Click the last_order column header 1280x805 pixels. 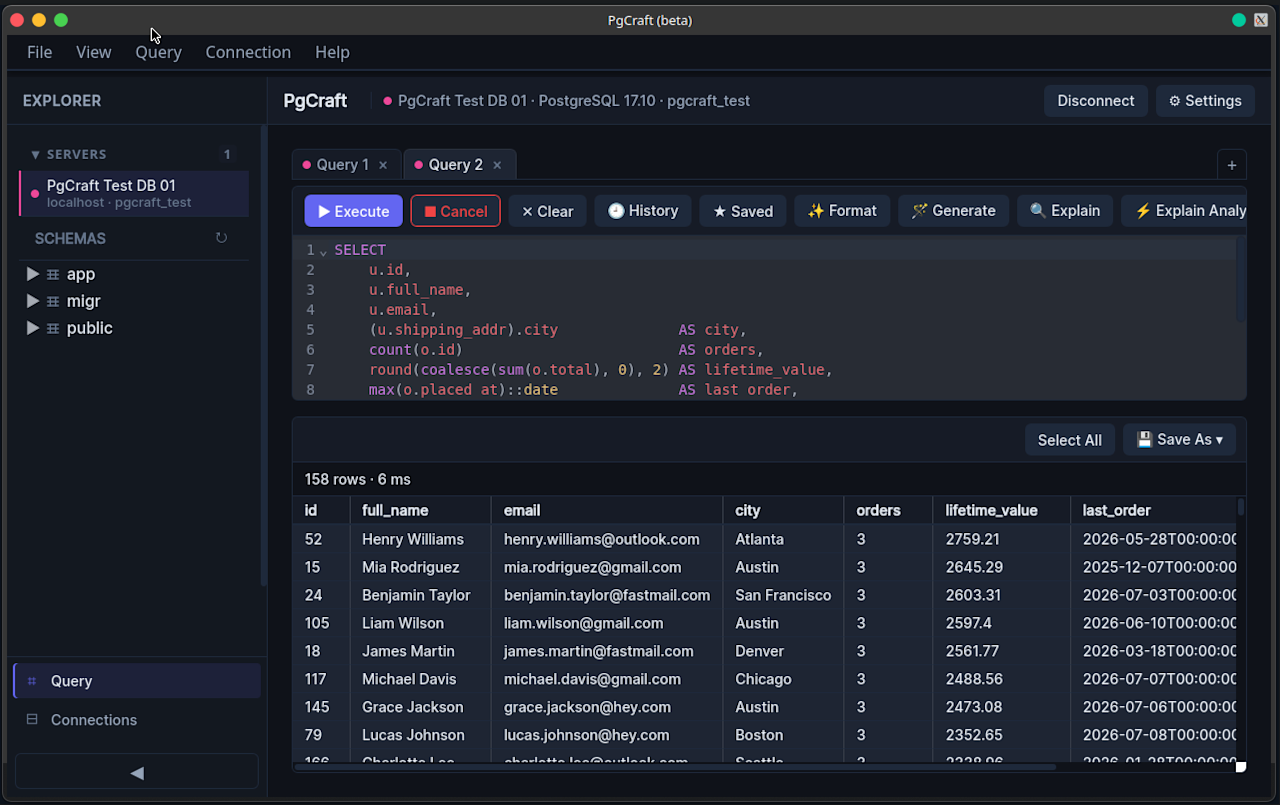(x=1153, y=510)
